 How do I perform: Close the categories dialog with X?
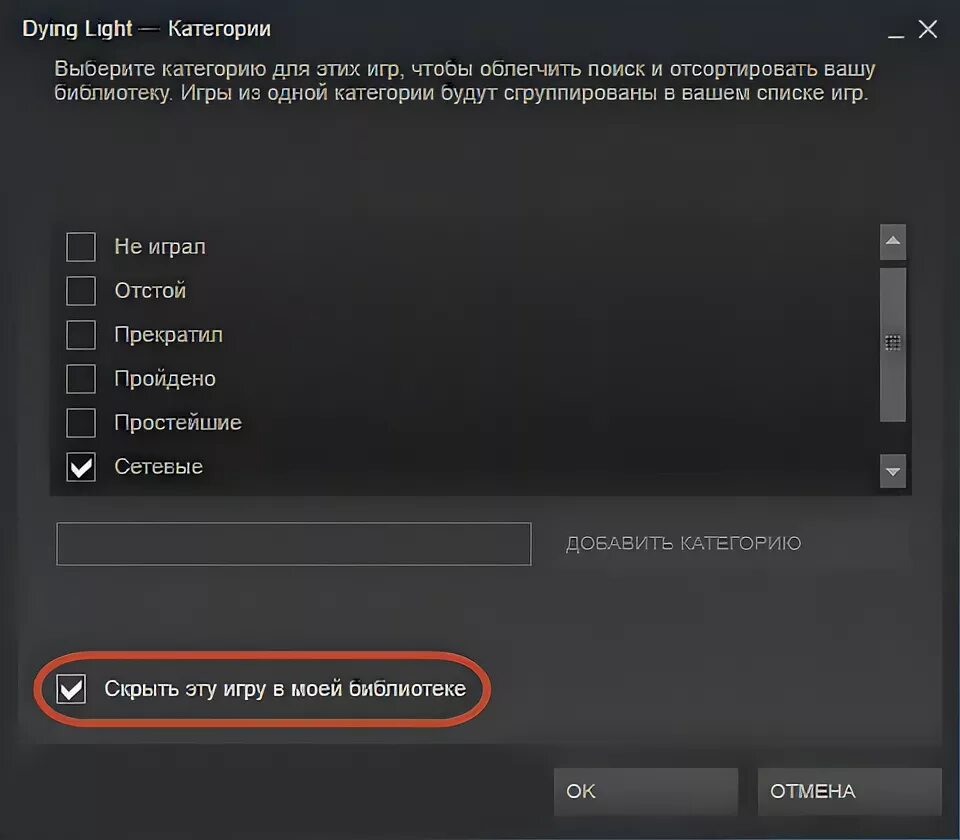click(x=928, y=29)
